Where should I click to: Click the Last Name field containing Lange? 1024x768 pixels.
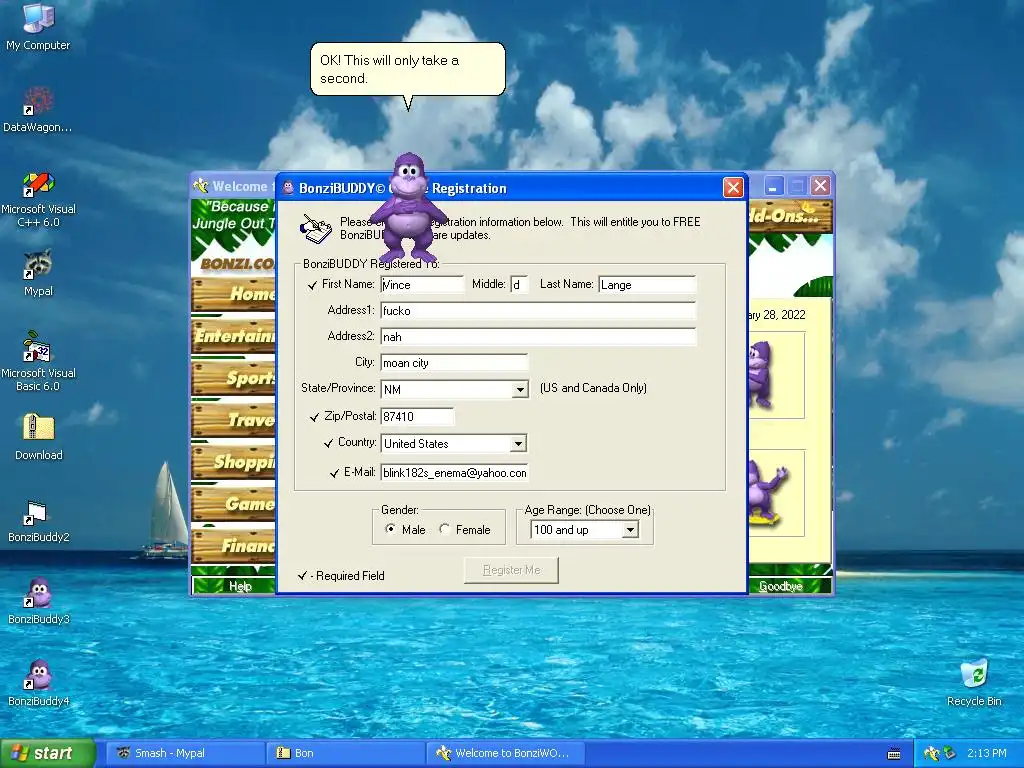[647, 285]
